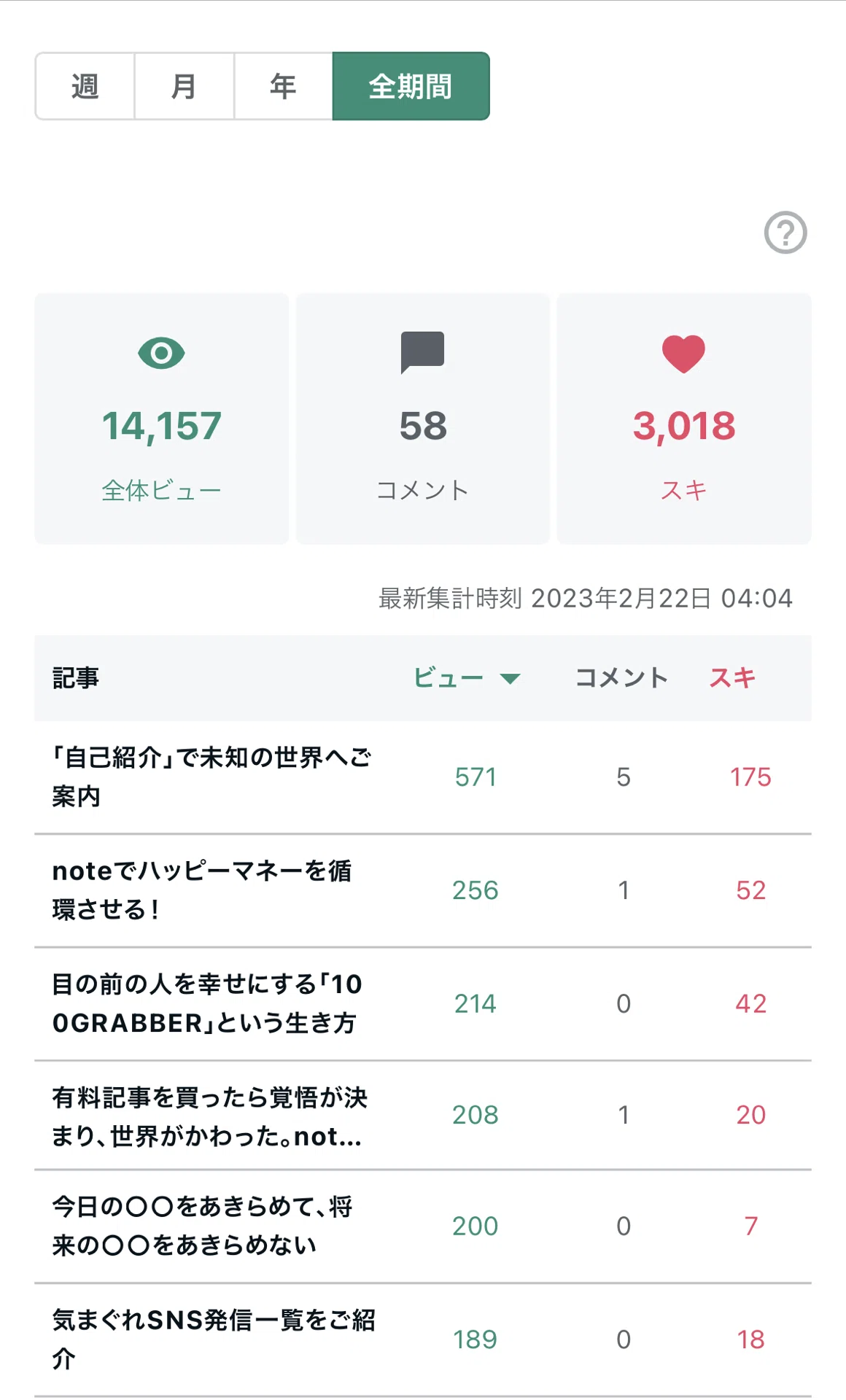Select the 年 period tab
846x1400 pixels.
click(283, 86)
